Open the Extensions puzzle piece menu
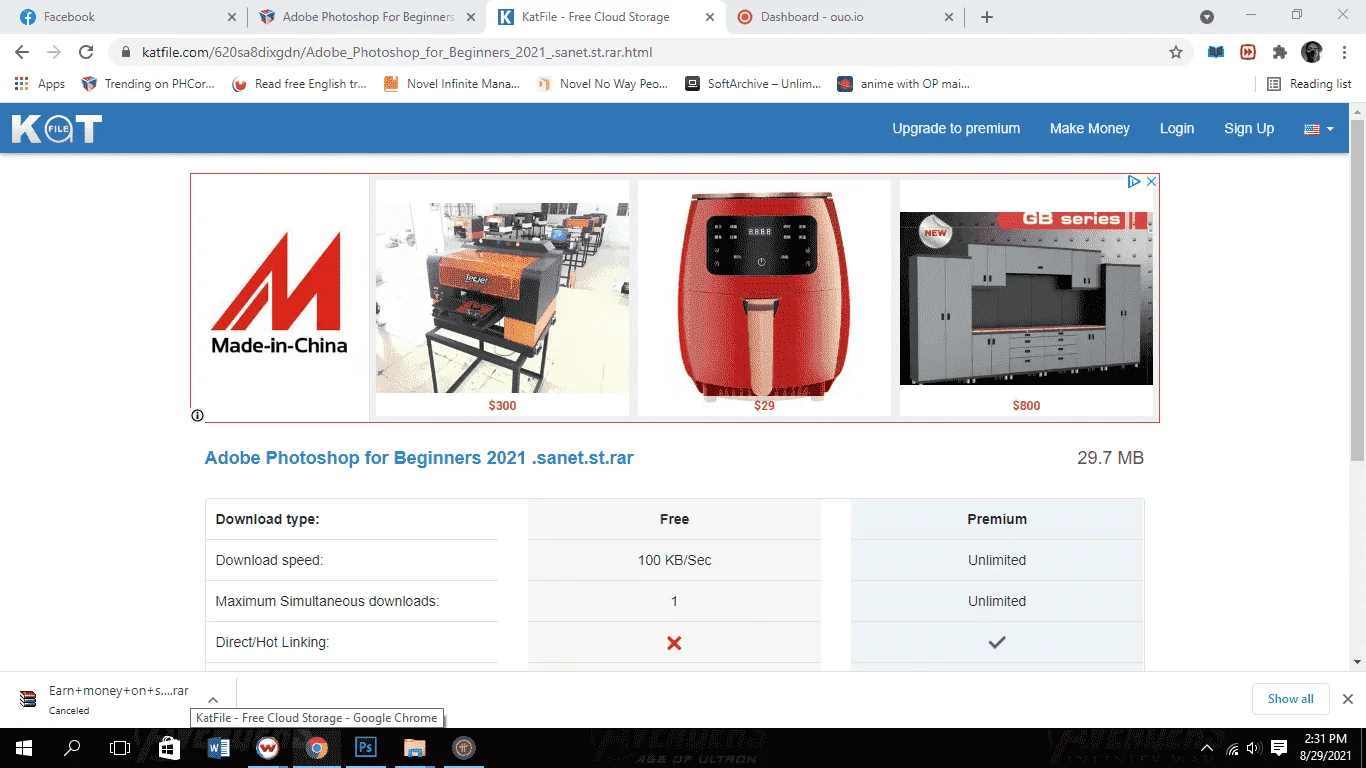This screenshot has height=768, width=1366. pyautogui.click(x=1280, y=52)
